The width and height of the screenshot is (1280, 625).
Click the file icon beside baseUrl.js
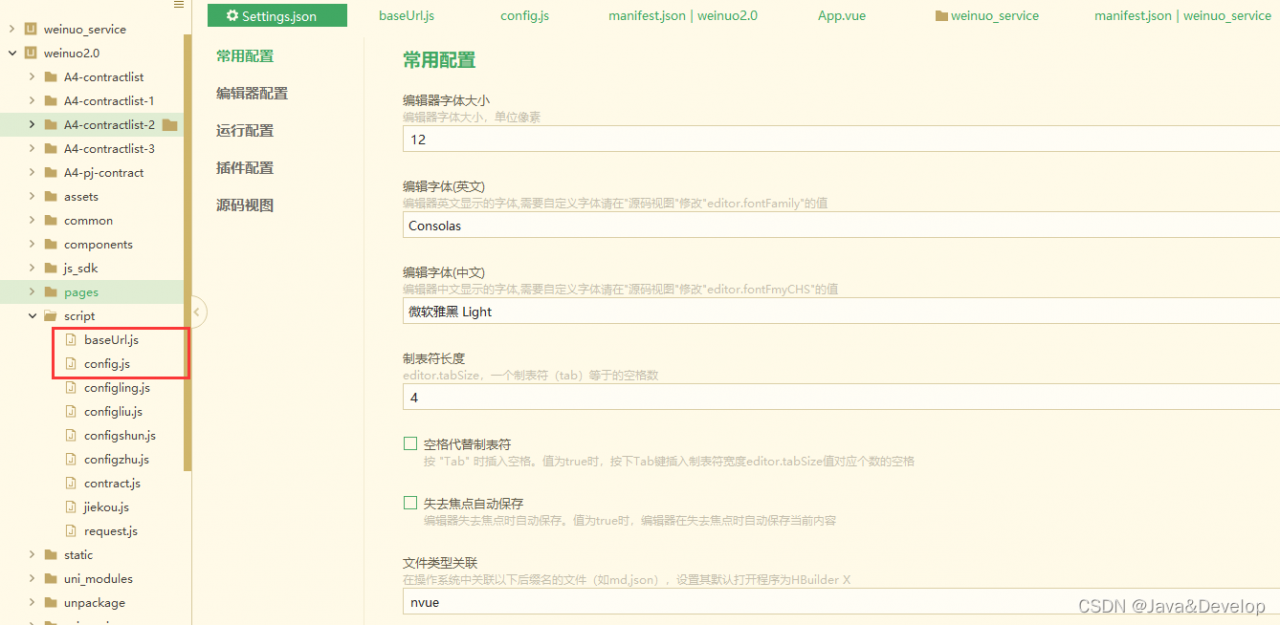coord(72,339)
